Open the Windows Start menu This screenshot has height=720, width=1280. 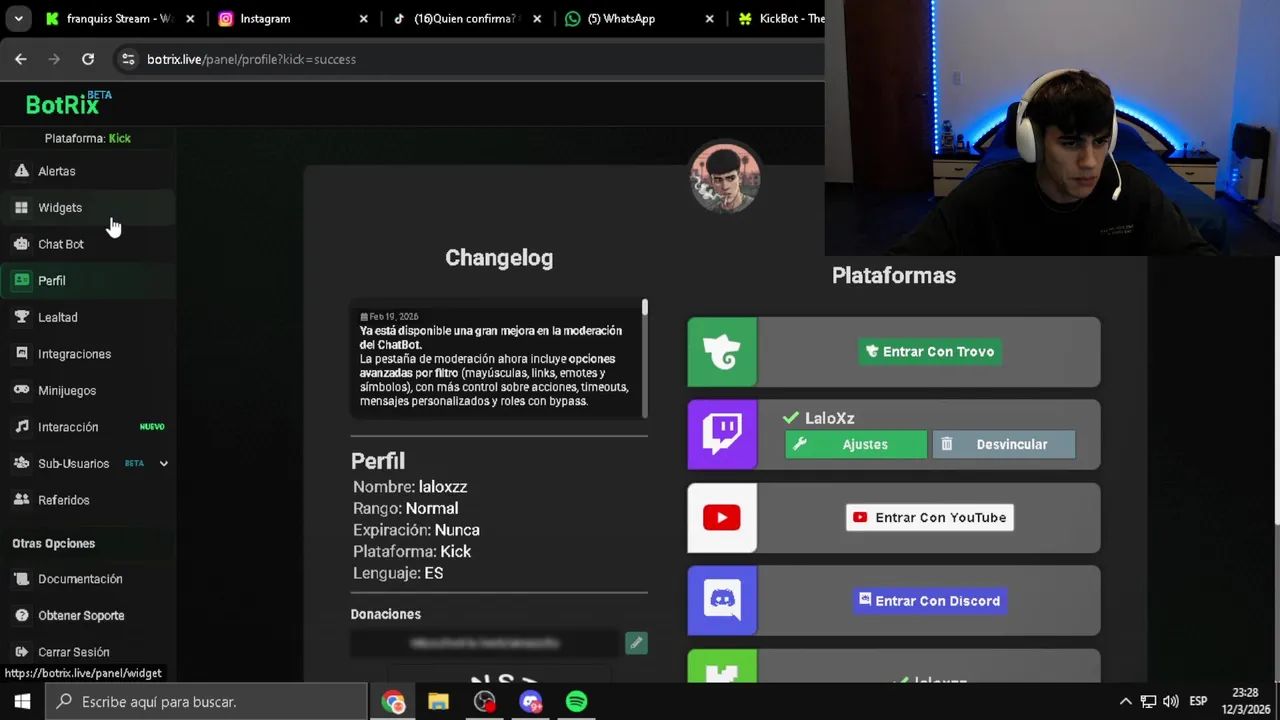(22, 702)
